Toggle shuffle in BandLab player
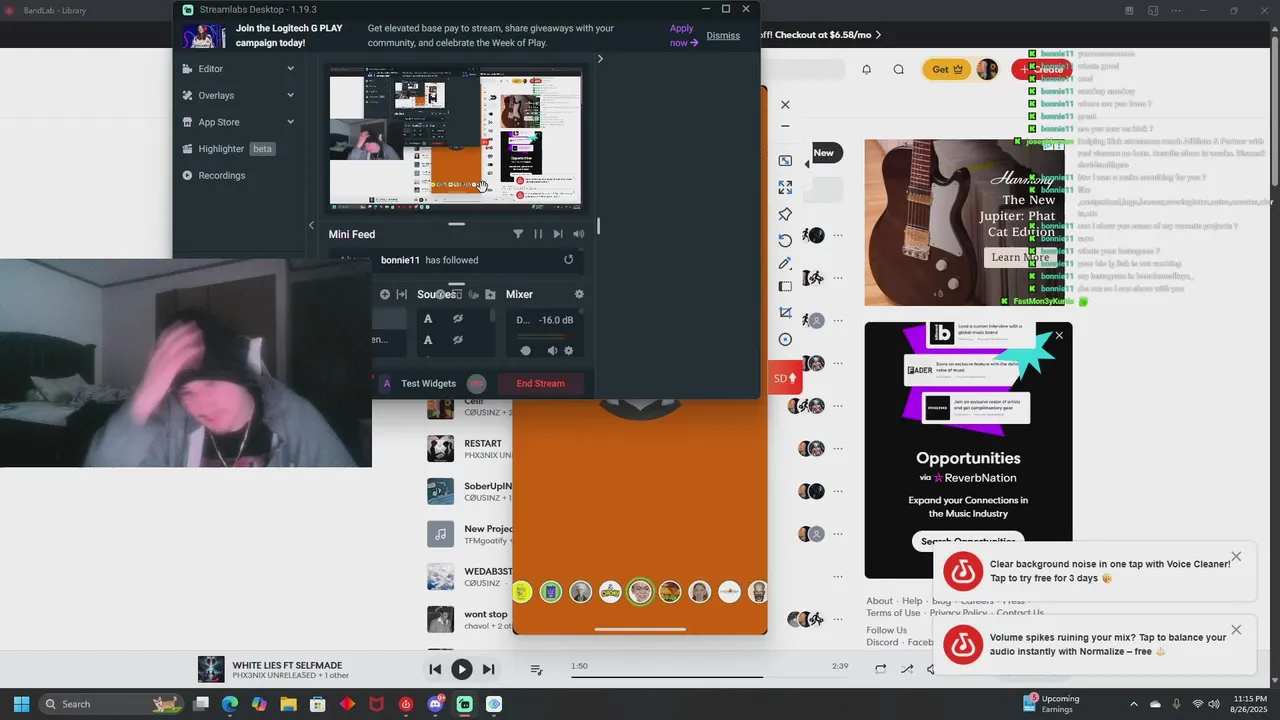 [x=906, y=670]
